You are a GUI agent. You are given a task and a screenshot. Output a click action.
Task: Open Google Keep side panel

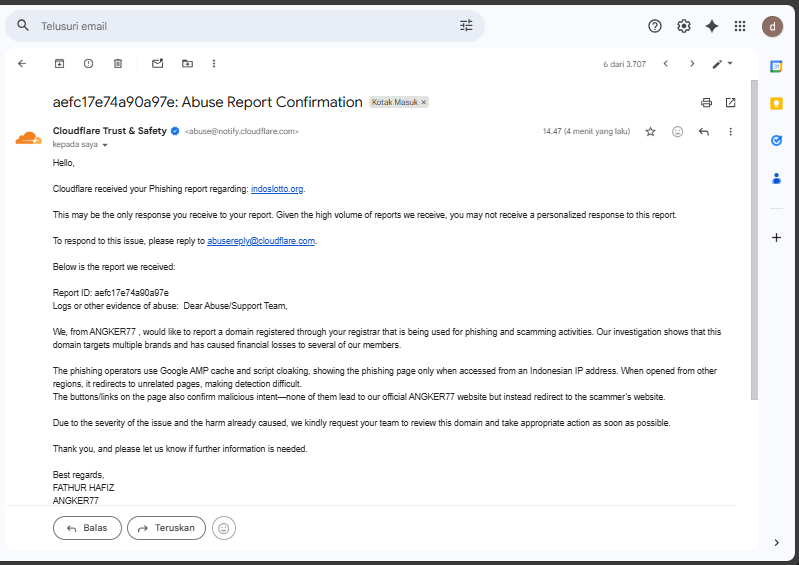point(776,103)
